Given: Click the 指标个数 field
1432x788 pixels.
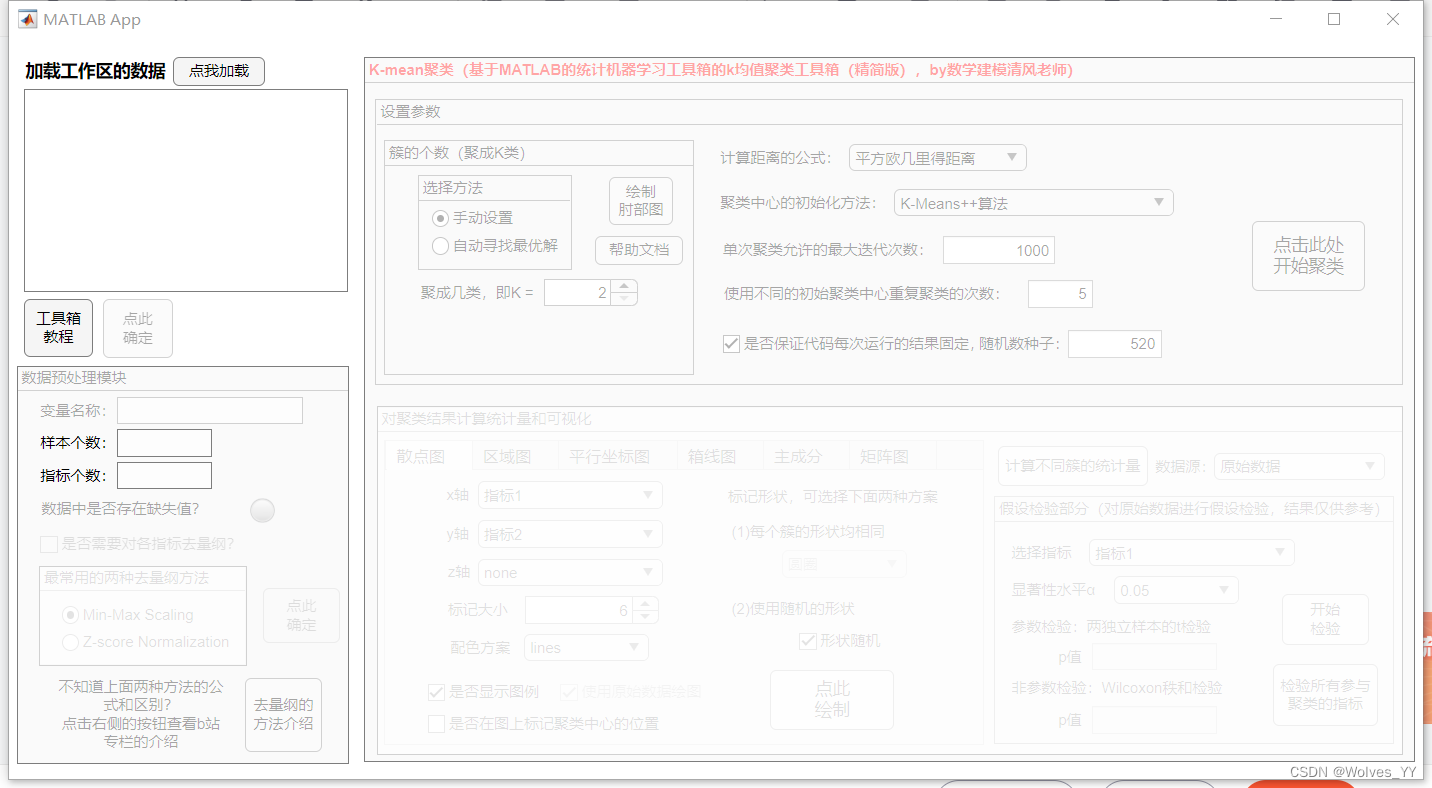Looking at the screenshot, I should coord(164,475).
